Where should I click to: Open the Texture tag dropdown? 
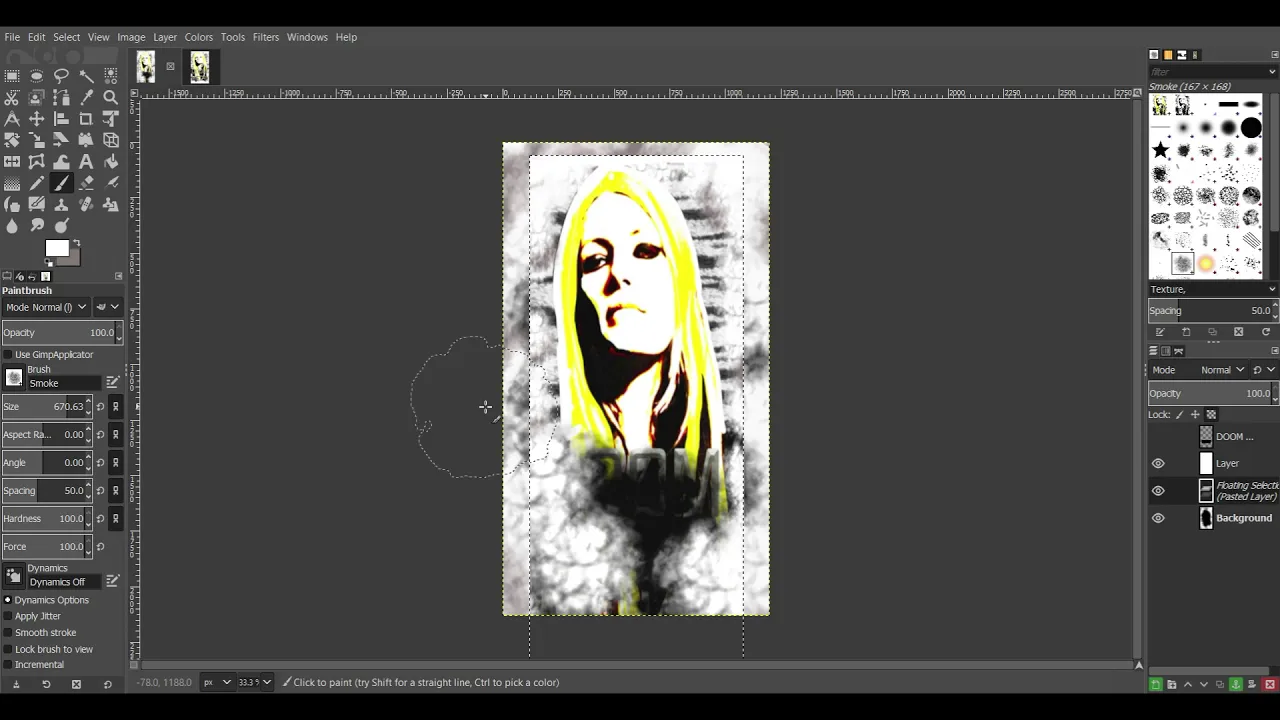(x=1212, y=289)
